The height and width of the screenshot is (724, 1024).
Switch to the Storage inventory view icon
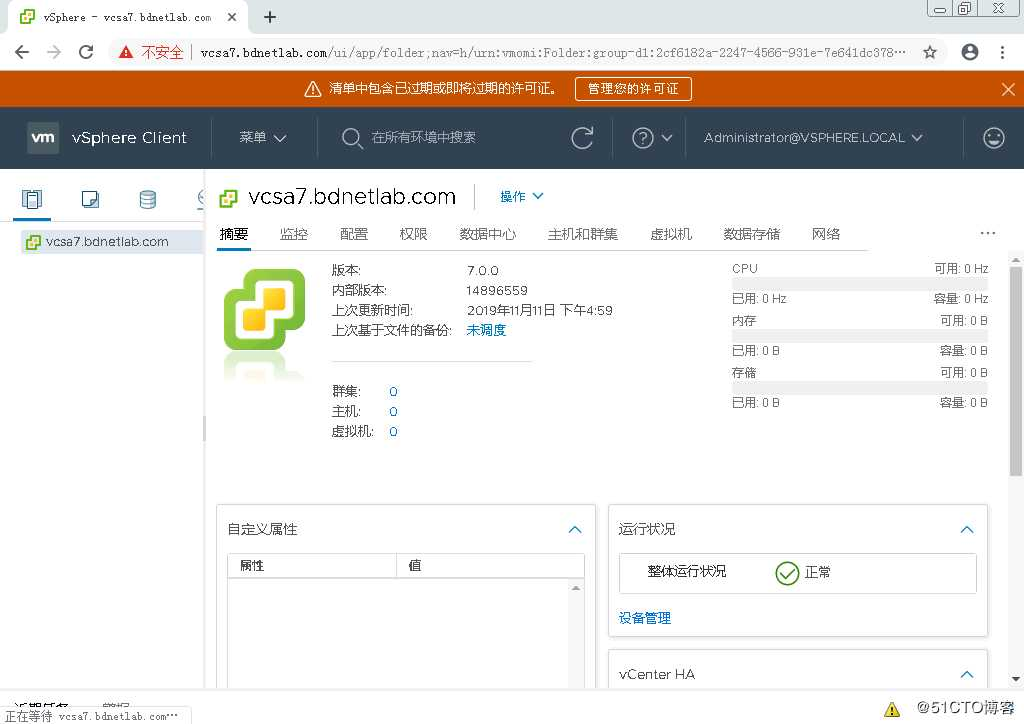(x=148, y=199)
